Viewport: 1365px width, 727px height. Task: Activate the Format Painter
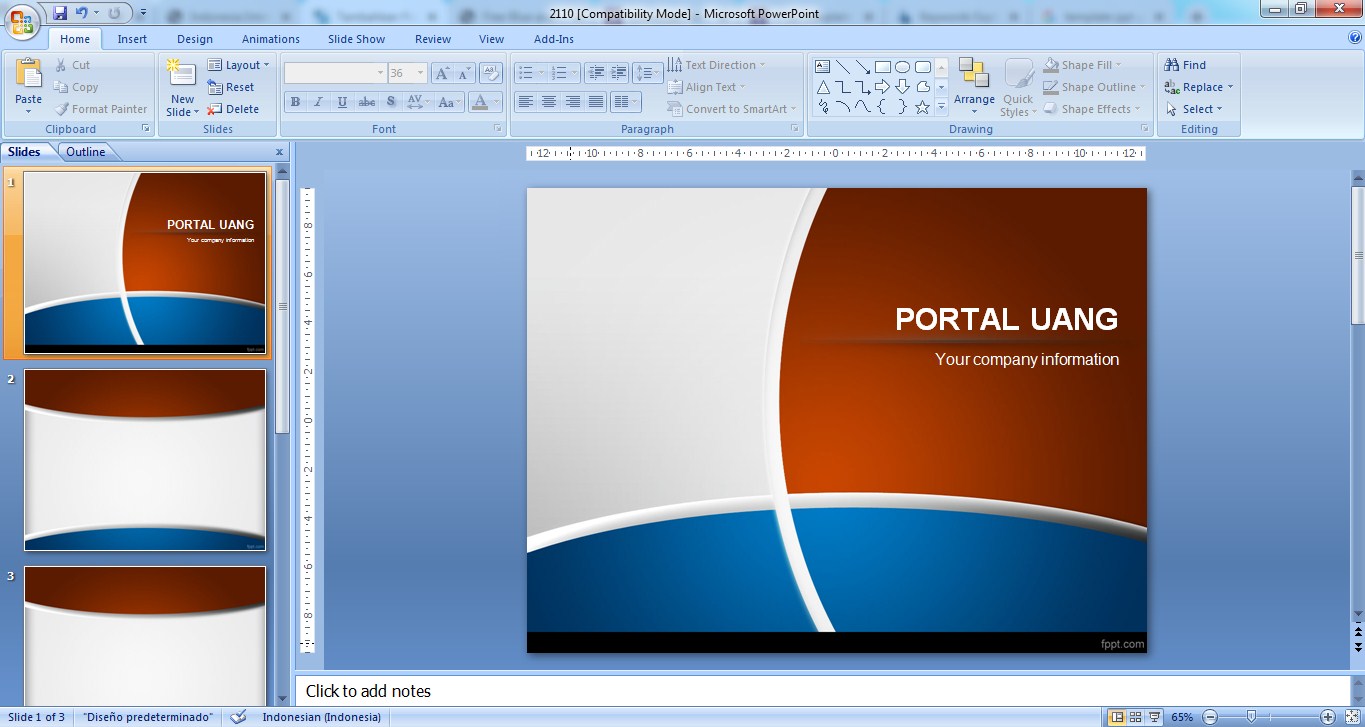click(101, 109)
